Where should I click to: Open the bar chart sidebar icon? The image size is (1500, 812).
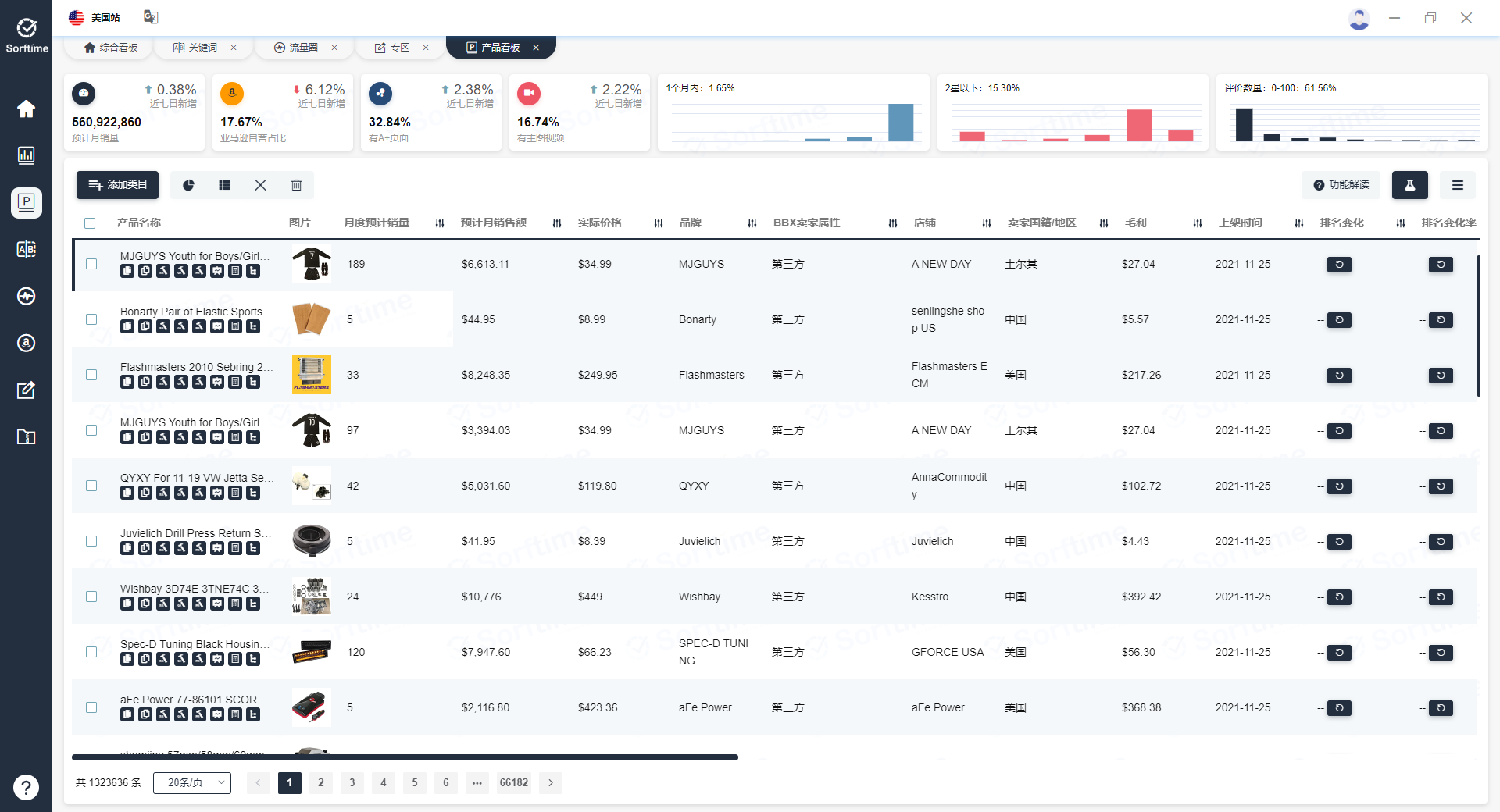[26, 155]
